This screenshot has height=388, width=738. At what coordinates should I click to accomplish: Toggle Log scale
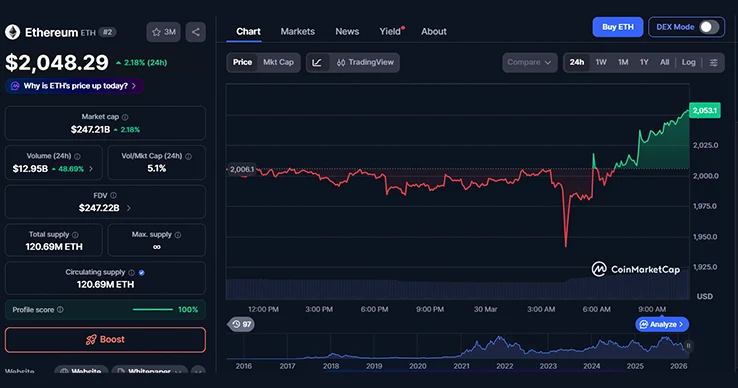689,62
